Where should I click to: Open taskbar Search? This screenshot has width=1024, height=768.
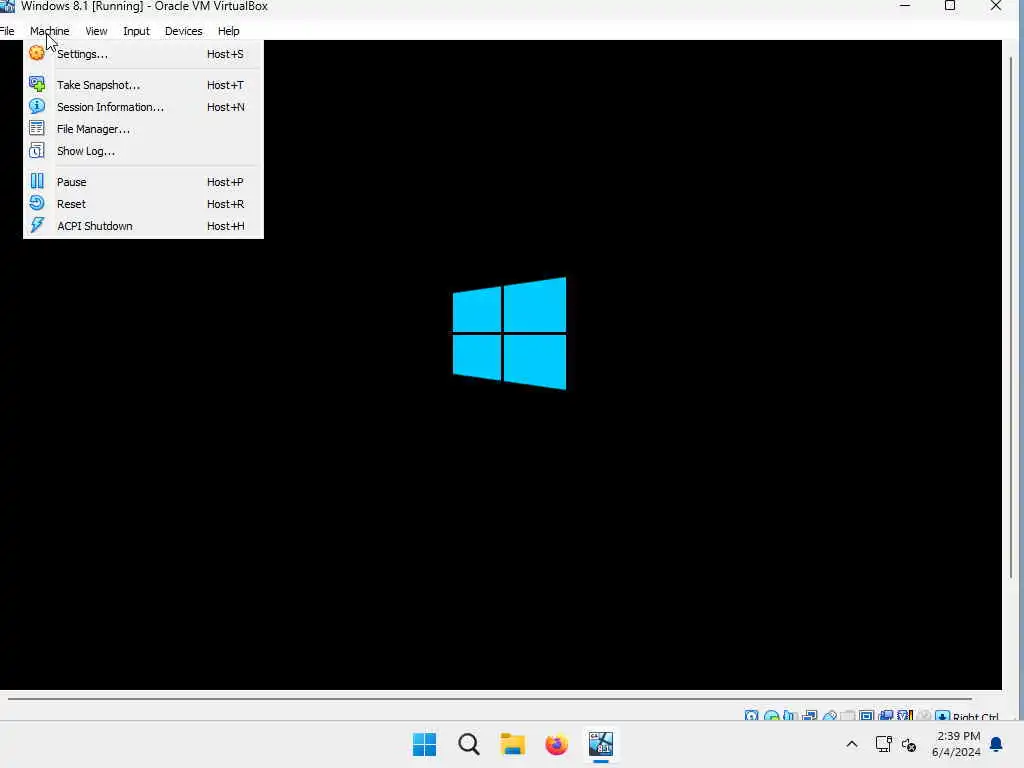469,744
